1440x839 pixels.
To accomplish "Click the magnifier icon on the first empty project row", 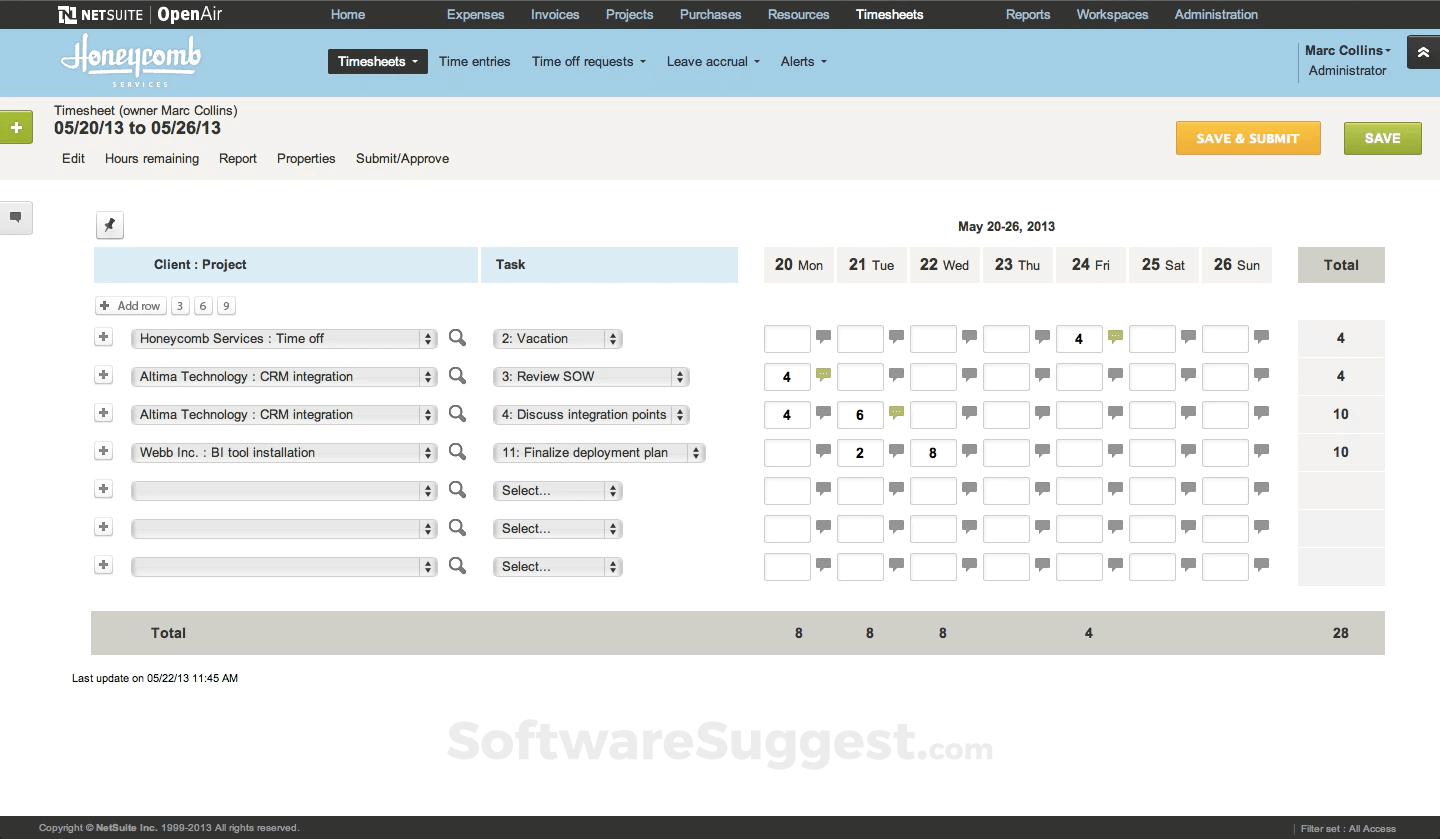I will [457, 490].
